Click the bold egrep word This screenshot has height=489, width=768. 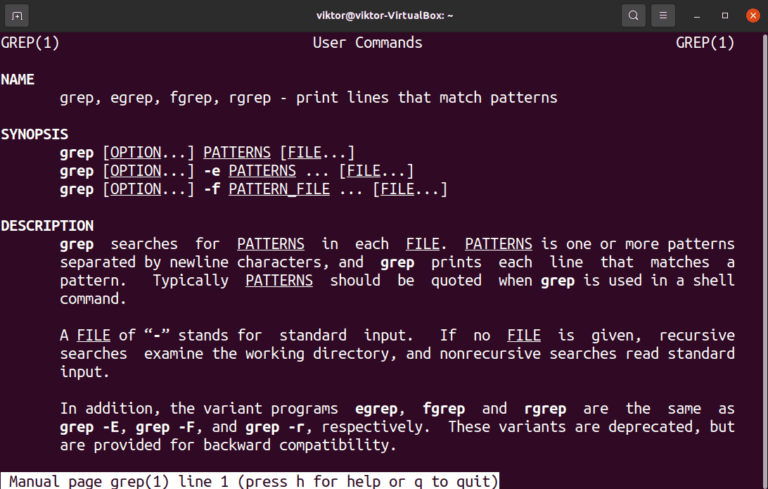pyautogui.click(x=376, y=409)
